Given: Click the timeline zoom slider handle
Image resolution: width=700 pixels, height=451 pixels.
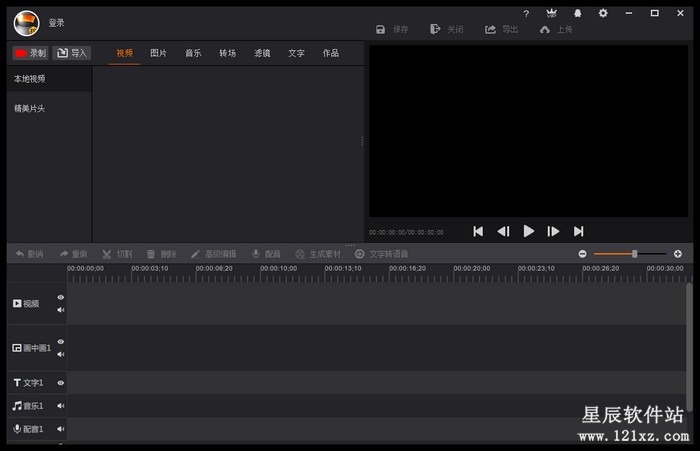Looking at the screenshot, I should point(634,254).
